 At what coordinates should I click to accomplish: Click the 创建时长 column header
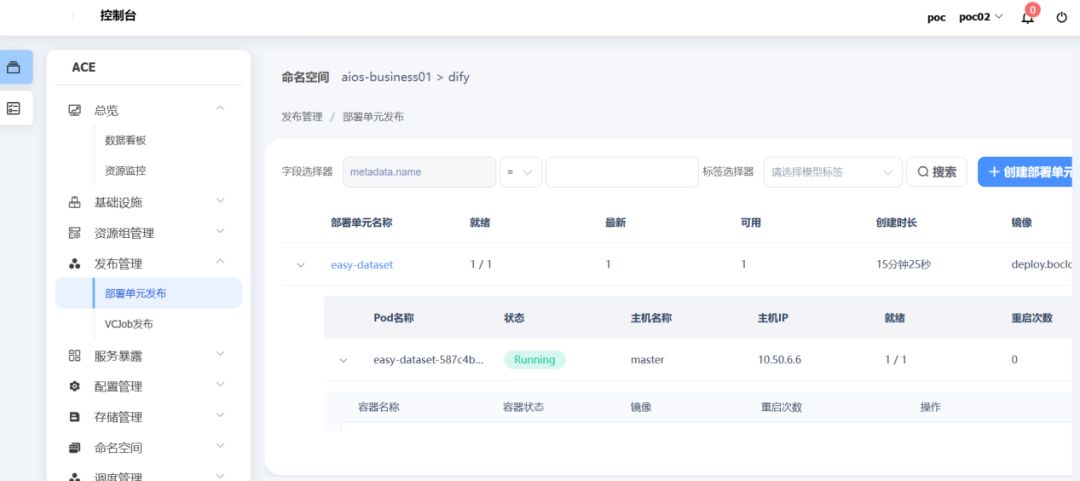pyautogui.click(x=896, y=223)
